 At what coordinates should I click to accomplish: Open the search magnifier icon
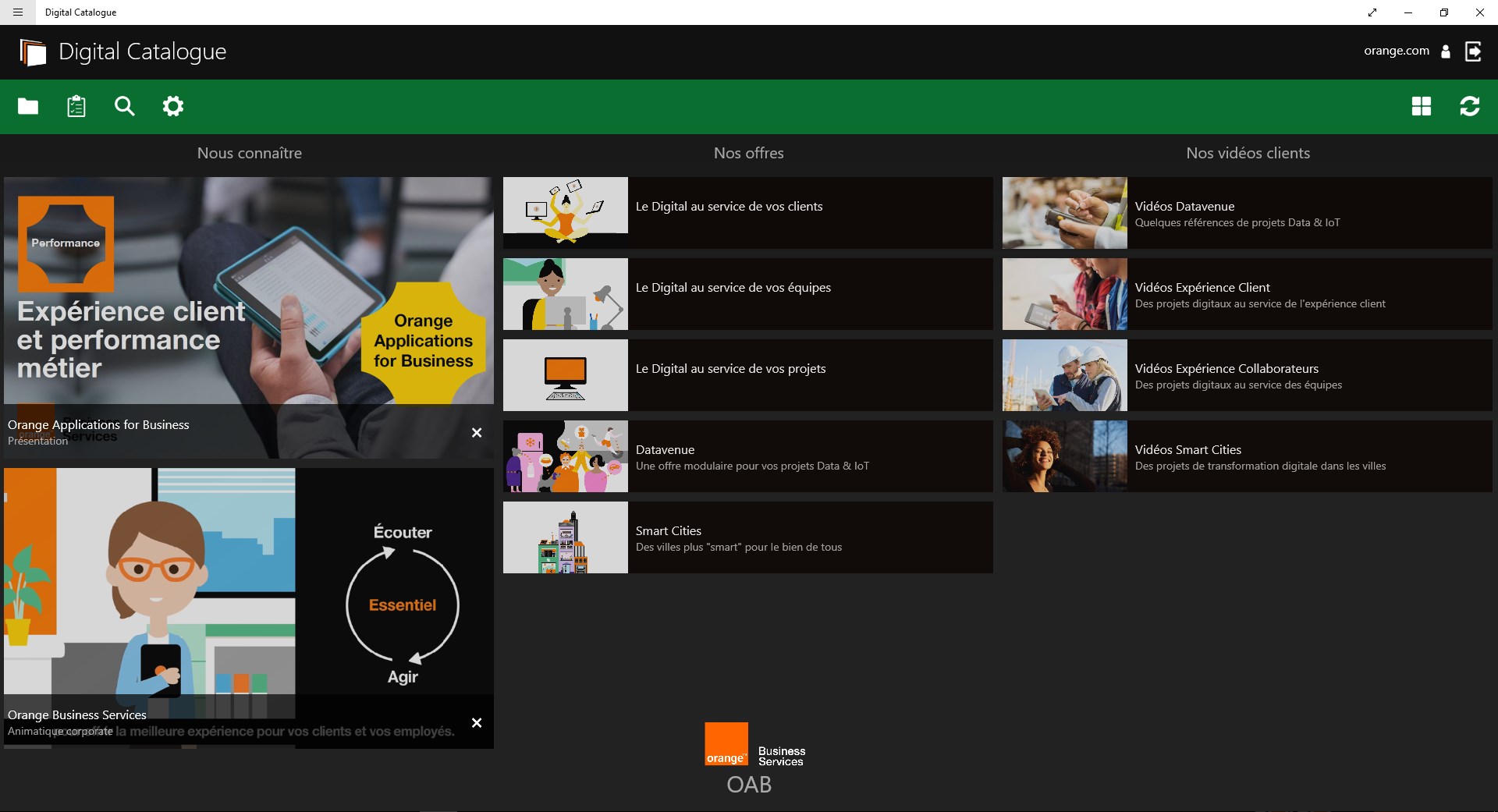tap(125, 106)
